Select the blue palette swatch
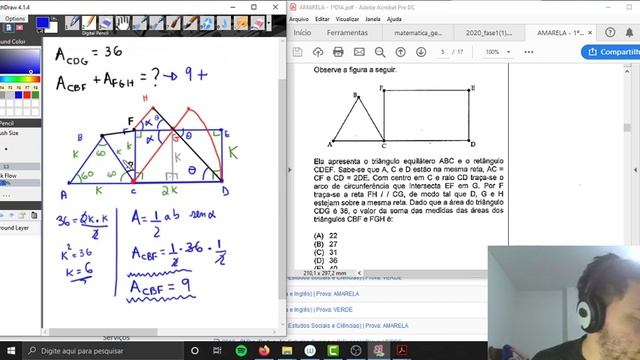This screenshot has width=640, height=360. [x=18, y=95]
